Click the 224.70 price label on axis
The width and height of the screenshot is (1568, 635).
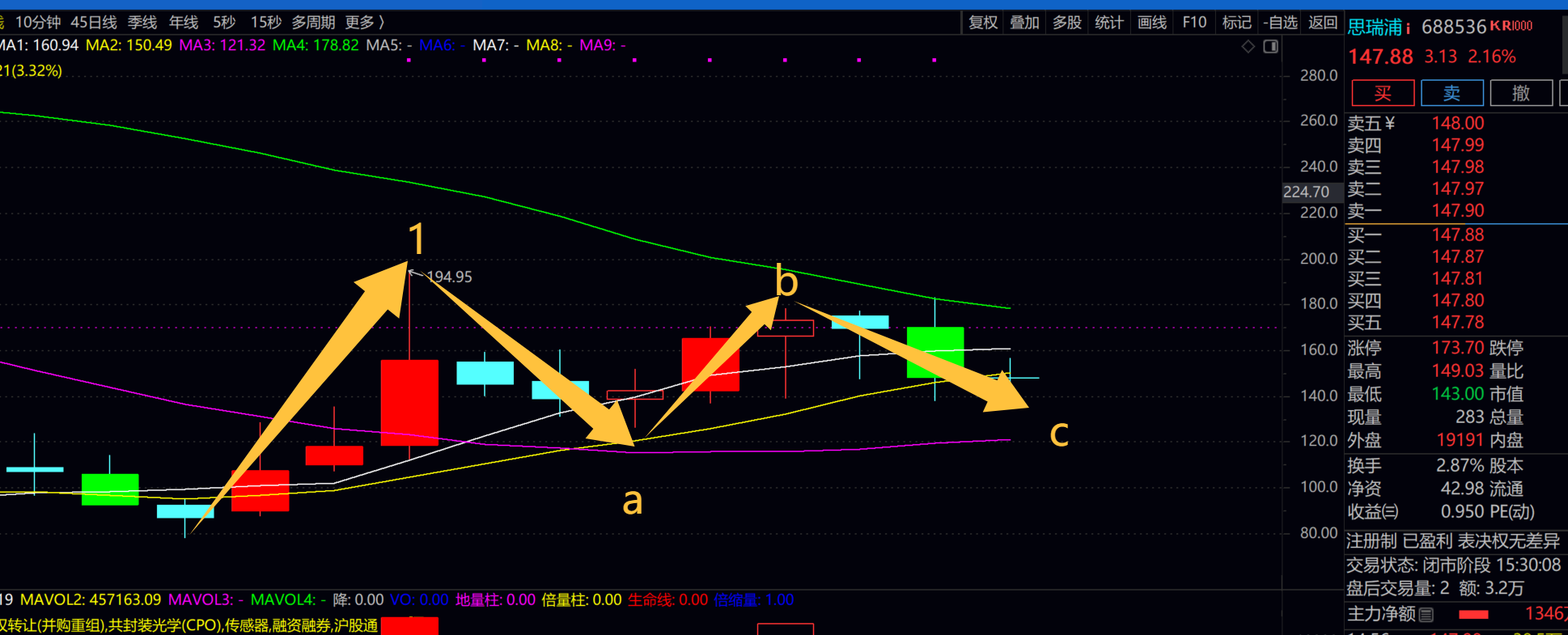(x=1306, y=192)
